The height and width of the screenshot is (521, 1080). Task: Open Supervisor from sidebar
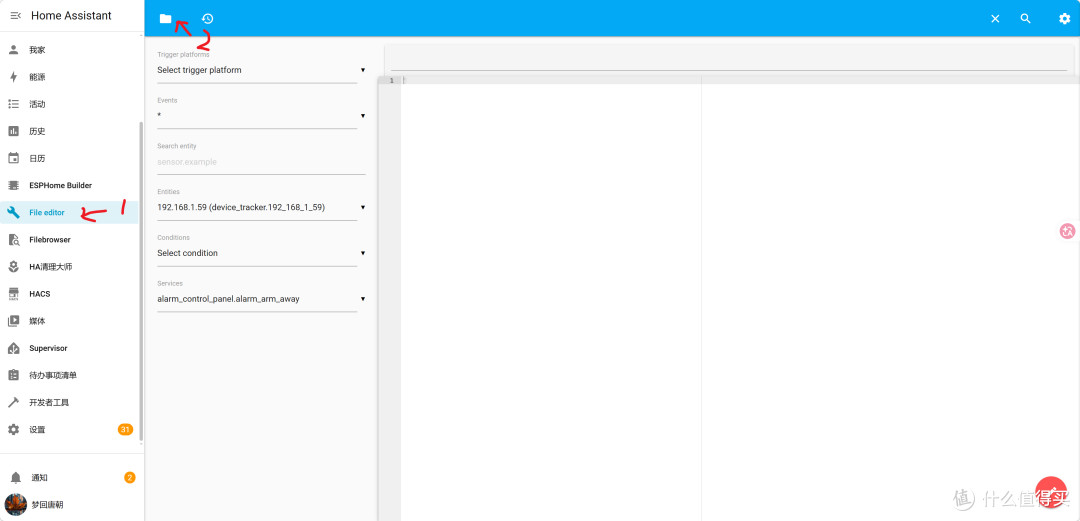click(x=69, y=348)
